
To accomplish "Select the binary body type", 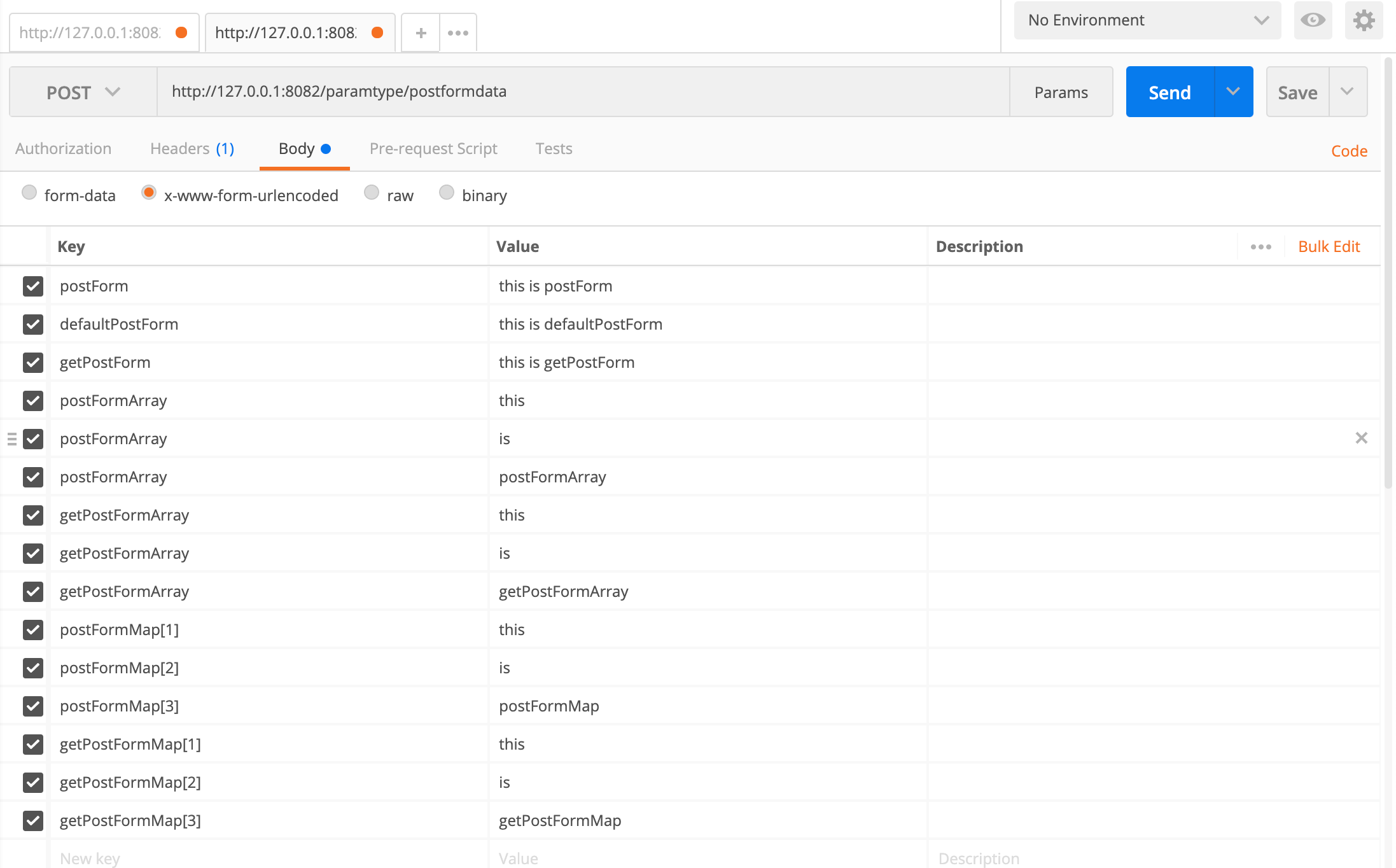I will (x=447, y=192).
